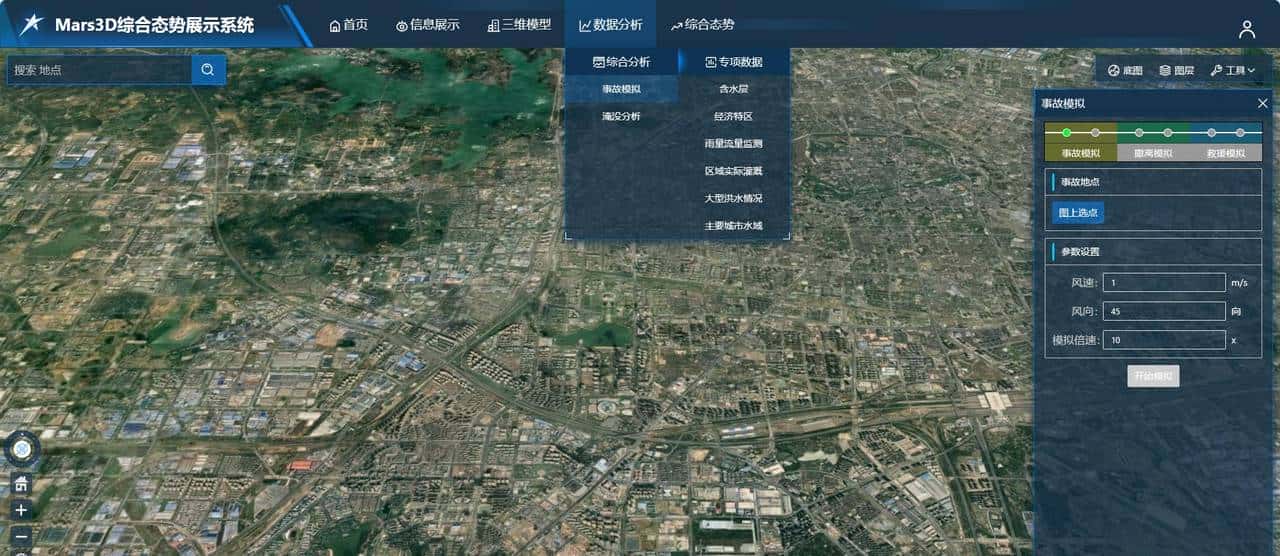Click the Mars3D star logo

point(30,25)
